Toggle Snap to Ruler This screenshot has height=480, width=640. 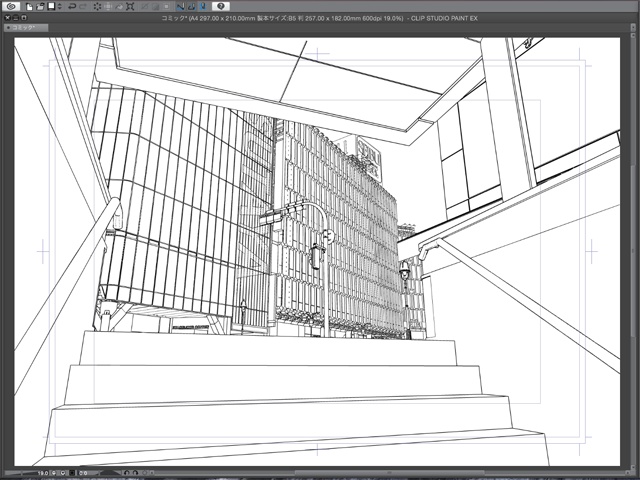[x=180, y=6]
